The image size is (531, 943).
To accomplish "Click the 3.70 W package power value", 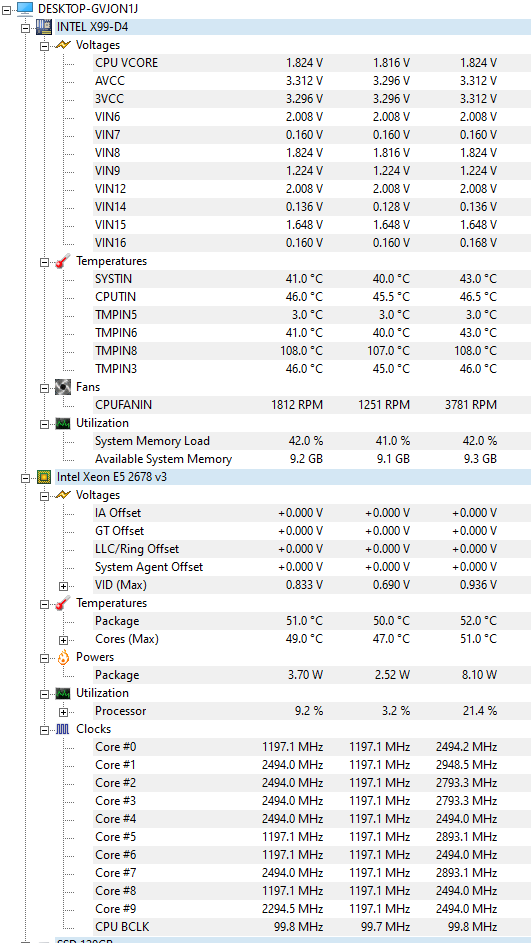I will click(x=305, y=675).
